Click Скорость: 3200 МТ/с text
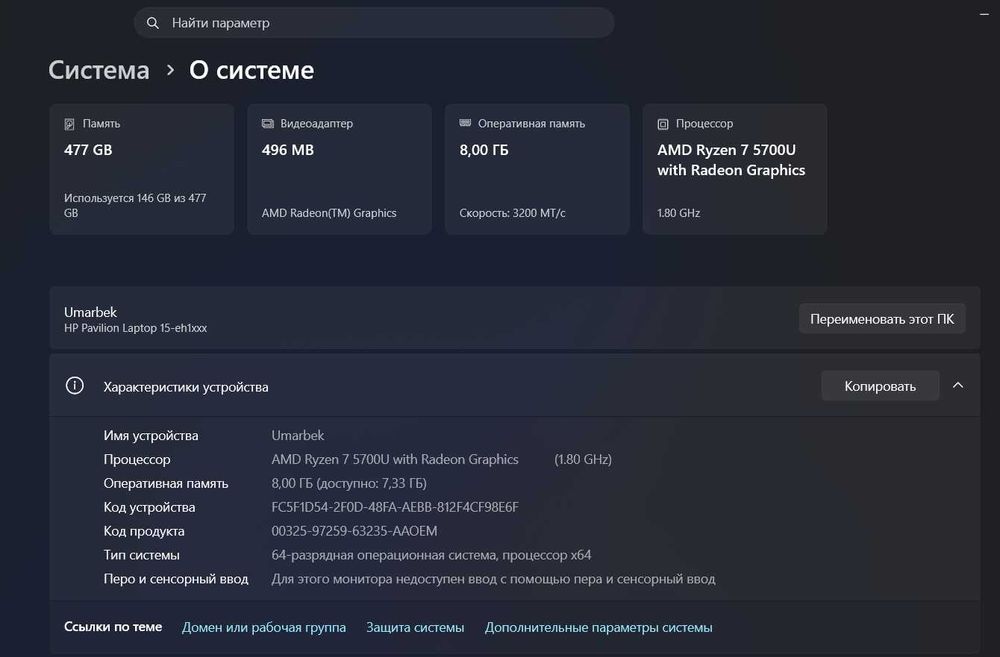1000x657 pixels. pos(512,213)
